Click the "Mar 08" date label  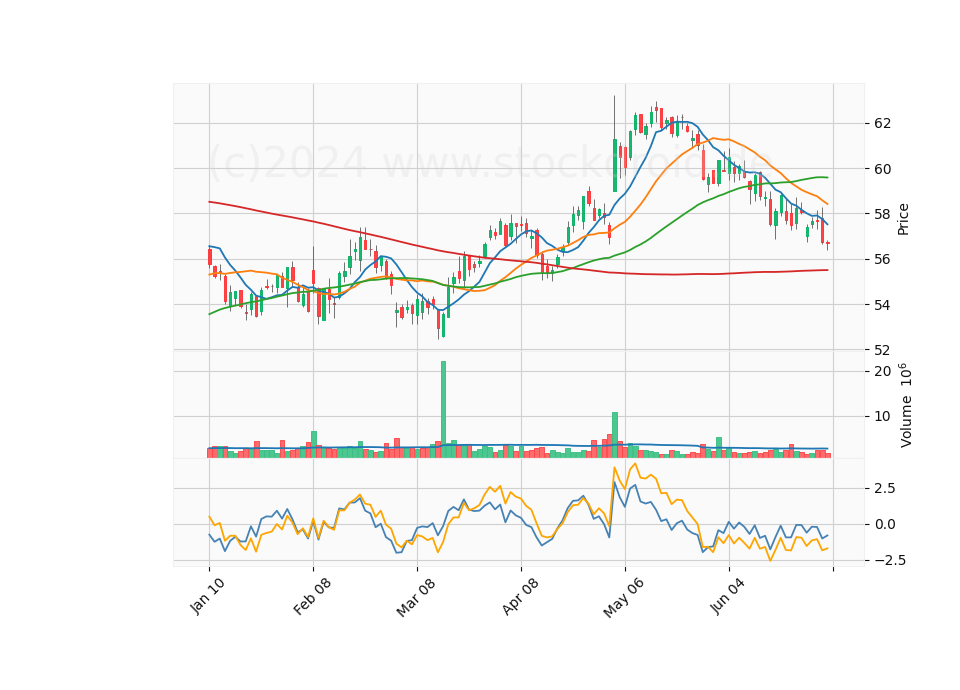click(x=416, y=596)
